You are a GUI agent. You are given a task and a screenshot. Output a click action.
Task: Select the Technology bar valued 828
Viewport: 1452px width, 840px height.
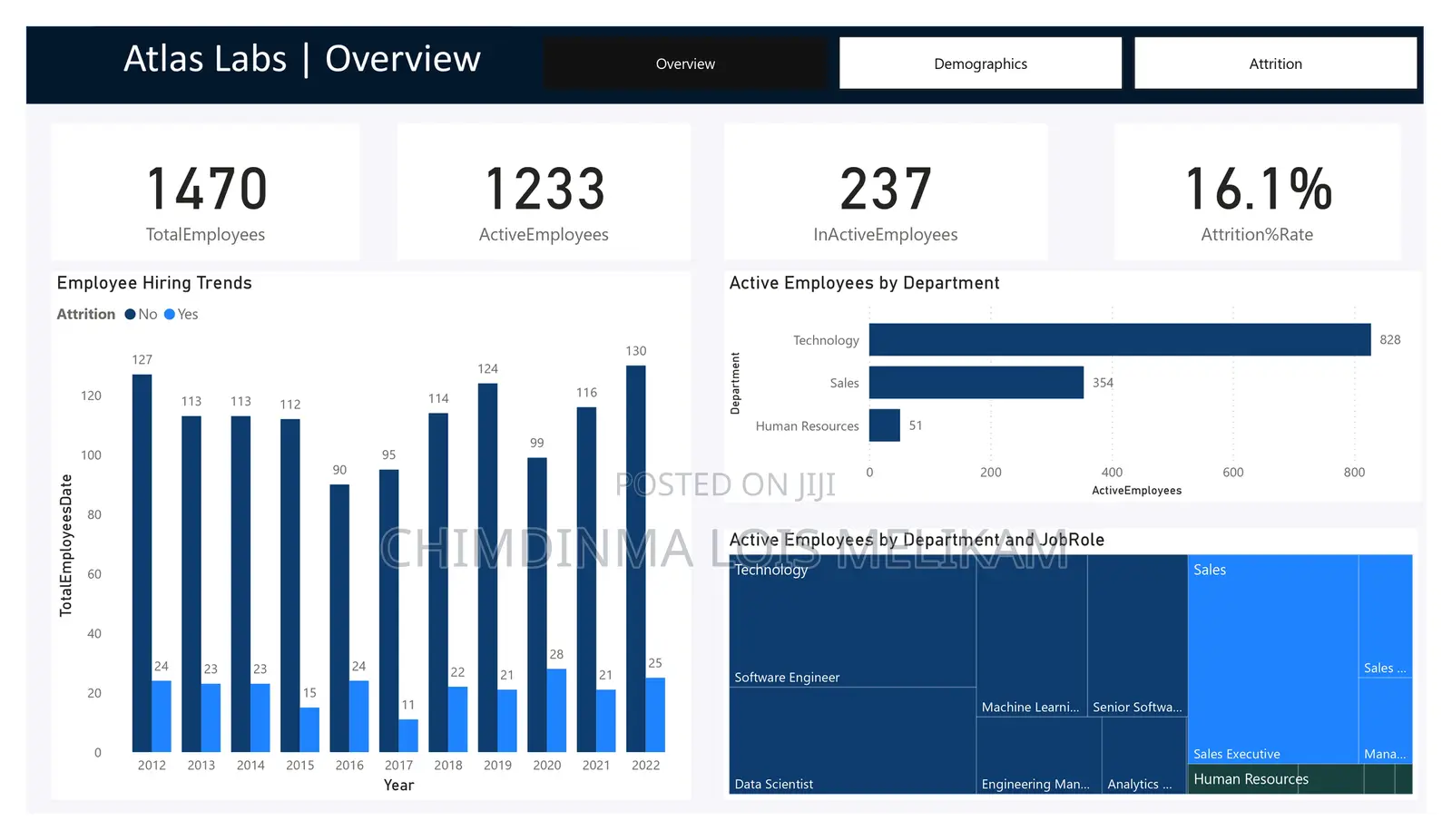pyautogui.click(x=1120, y=339)
